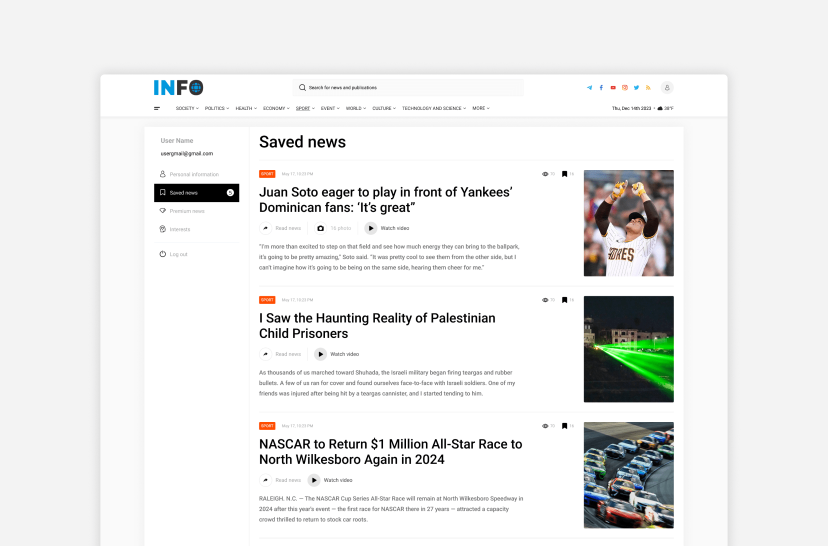This screenshot has width=828, height=546.
Task: Select Personal information in sidebar
Action: pyautogui.click(x=193, y=174)
